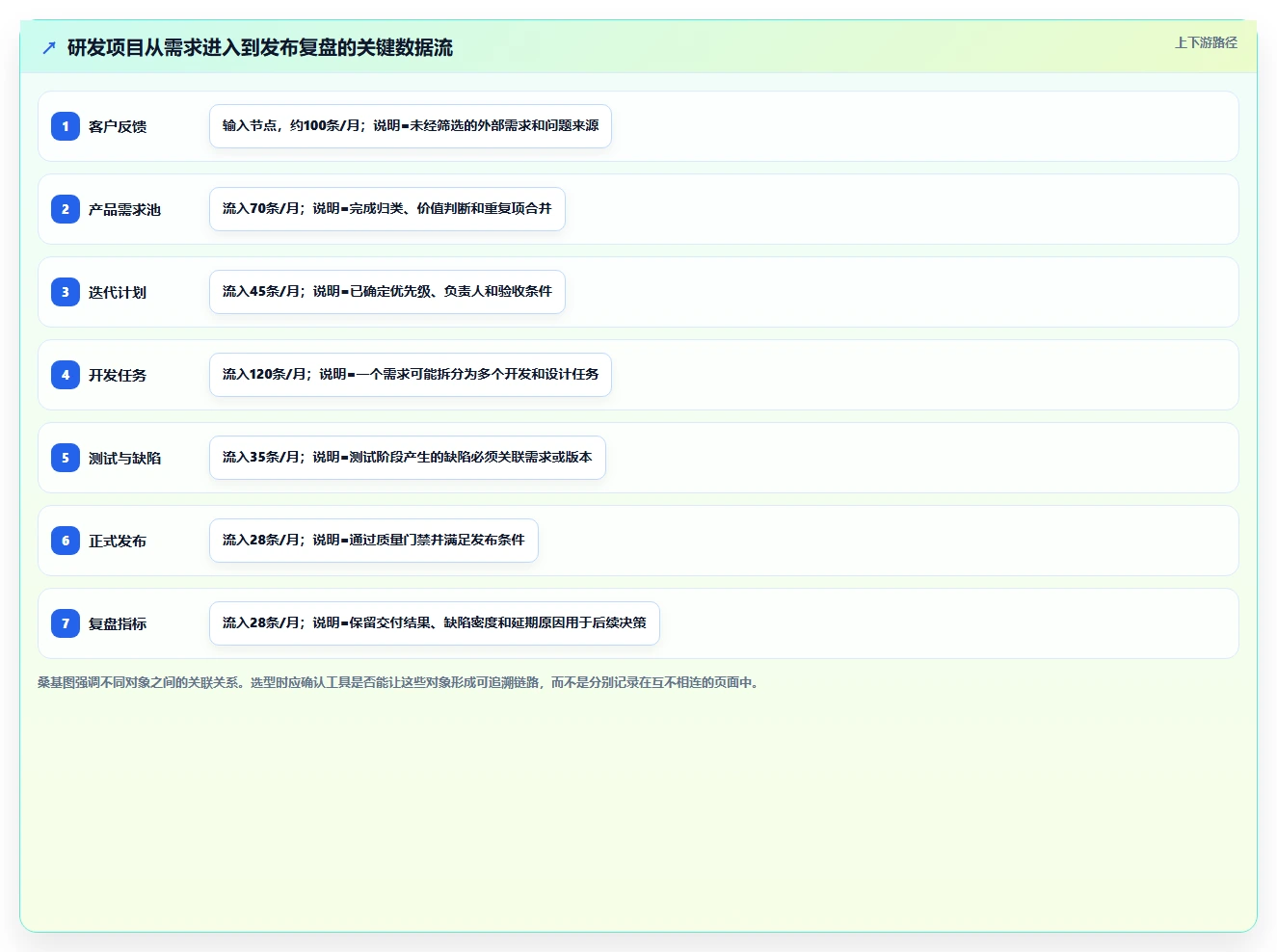Screen dimensions: 1277x952
Task: Click the 流入70条/月 description box
Action: (387, 209)
